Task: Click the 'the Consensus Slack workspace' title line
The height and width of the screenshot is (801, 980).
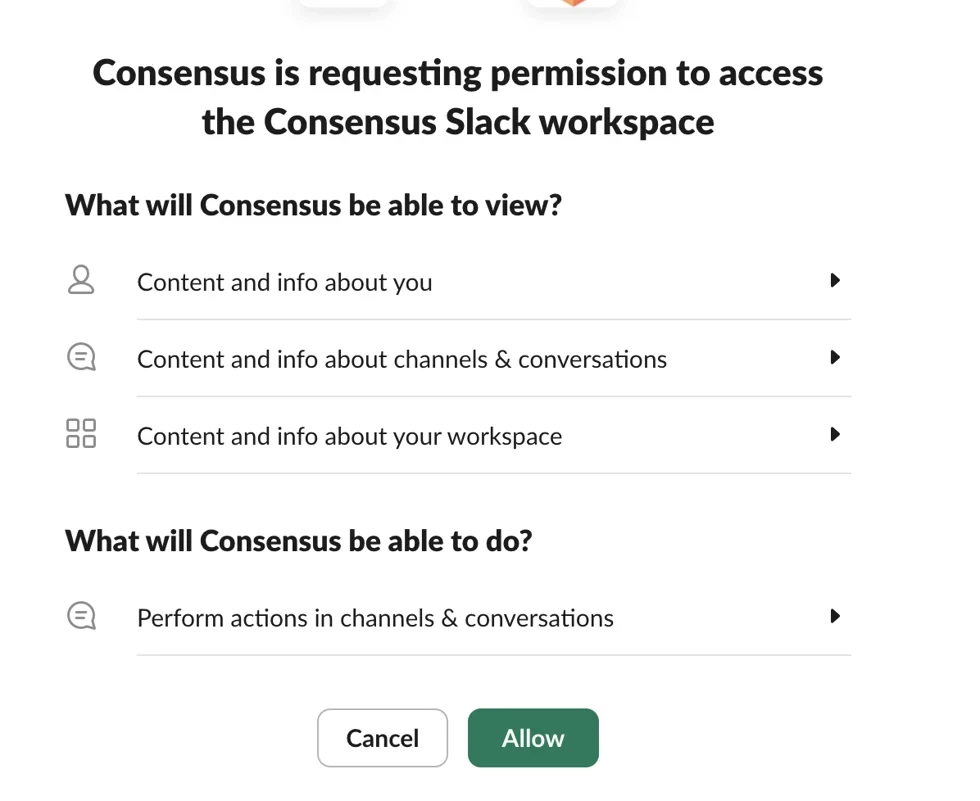Action: [x=458, y=122]
